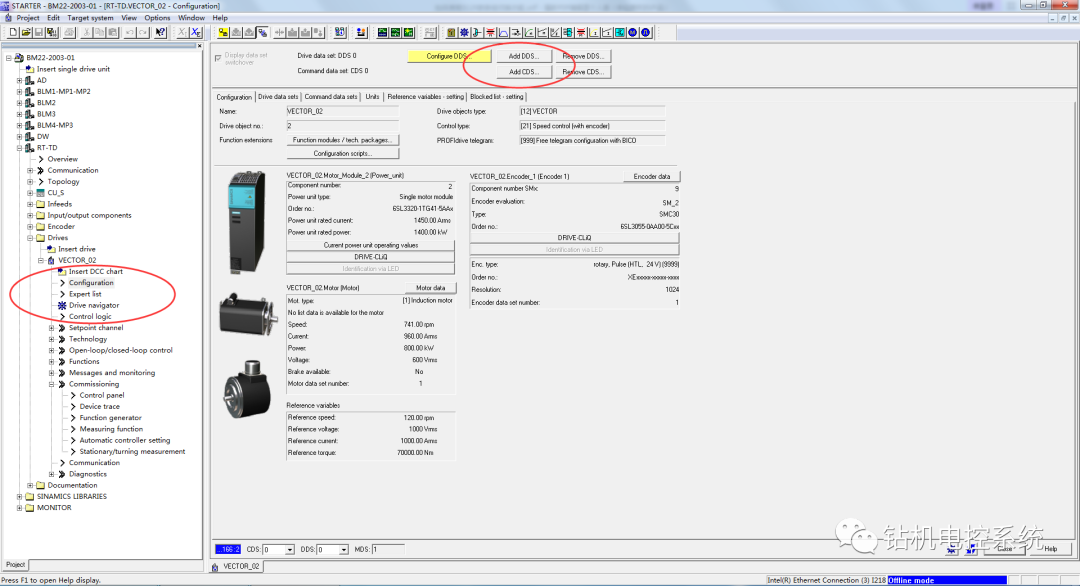Click the Add DDS button
Screen dimensions: 1080x586
(x=523, y=56)
